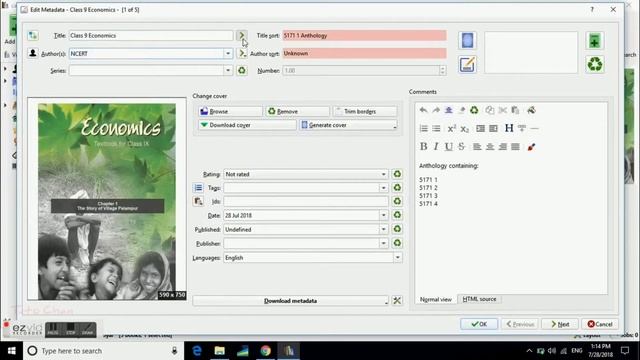Image resolution: width=640 pixels, height=360 pixels.
Task: Justify comment text
Action: (x=515, y=147)
